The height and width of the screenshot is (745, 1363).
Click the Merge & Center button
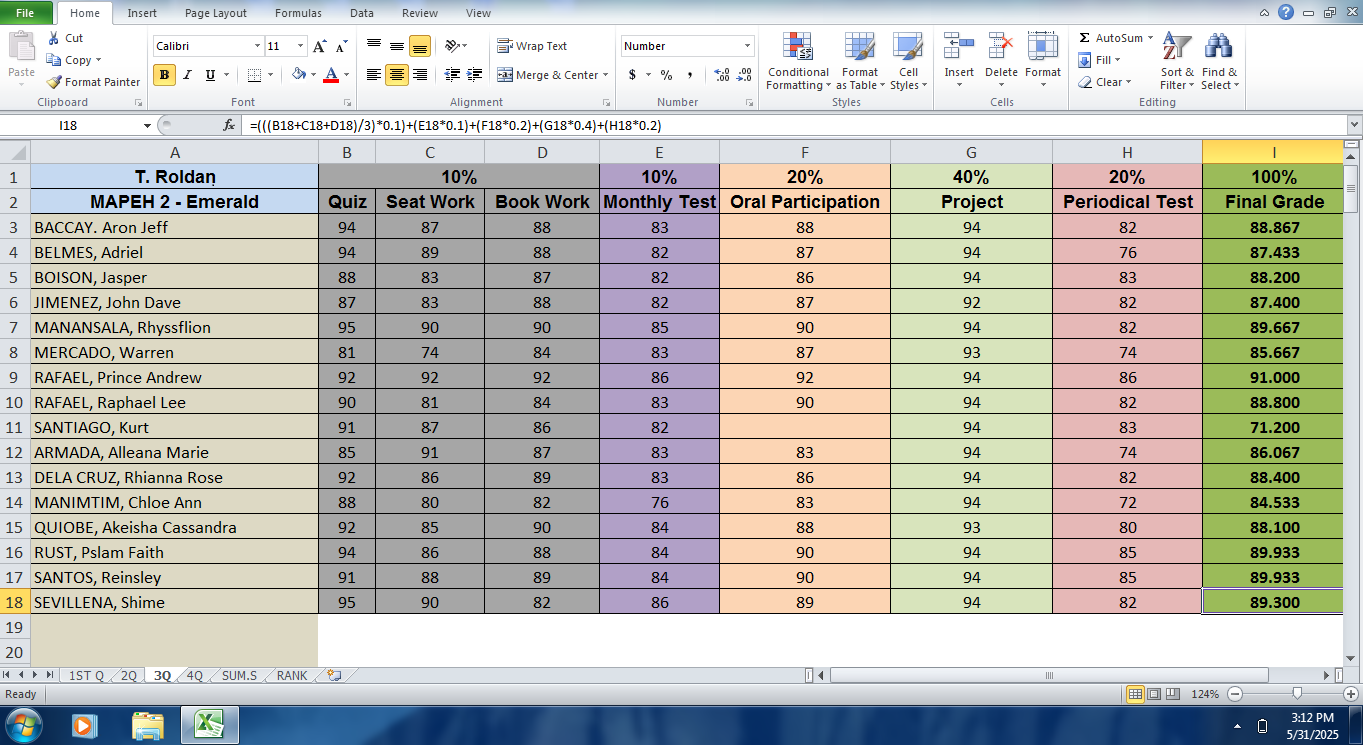coord(547,75)
